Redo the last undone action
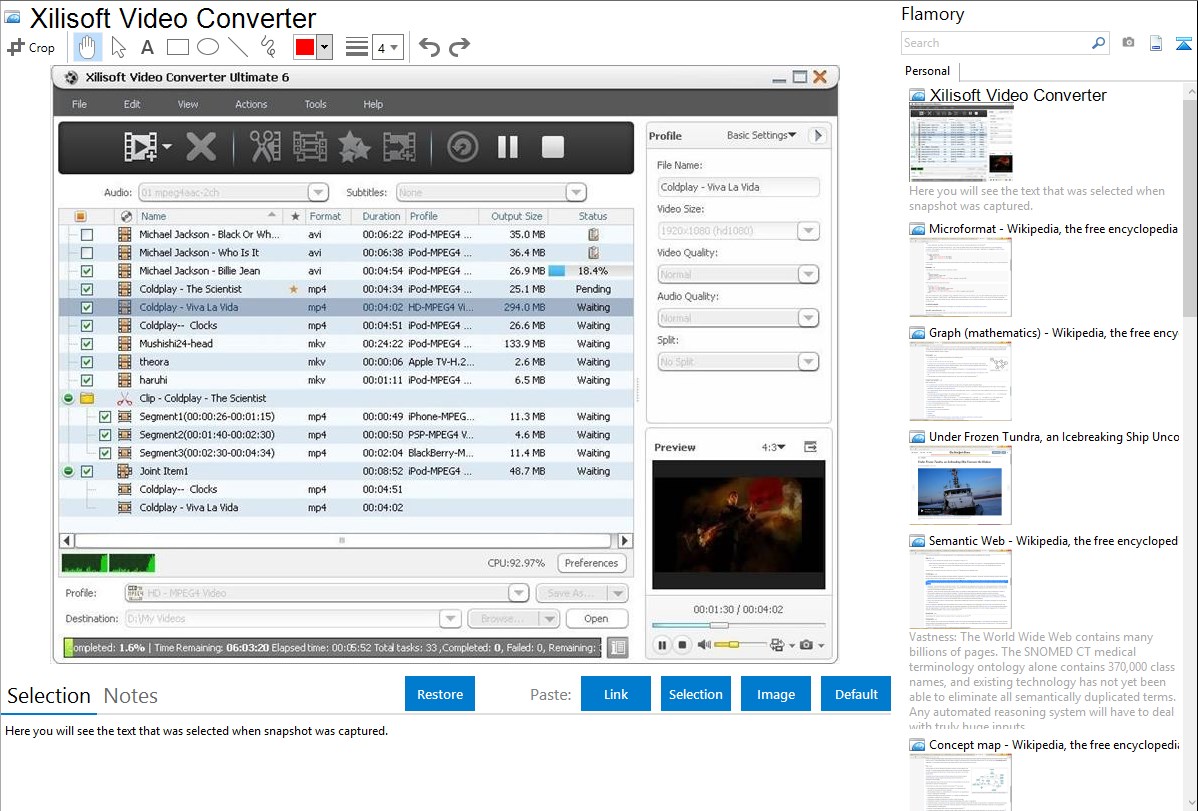Viewport: 1198px width, 811px height. [x=459, y=47]
